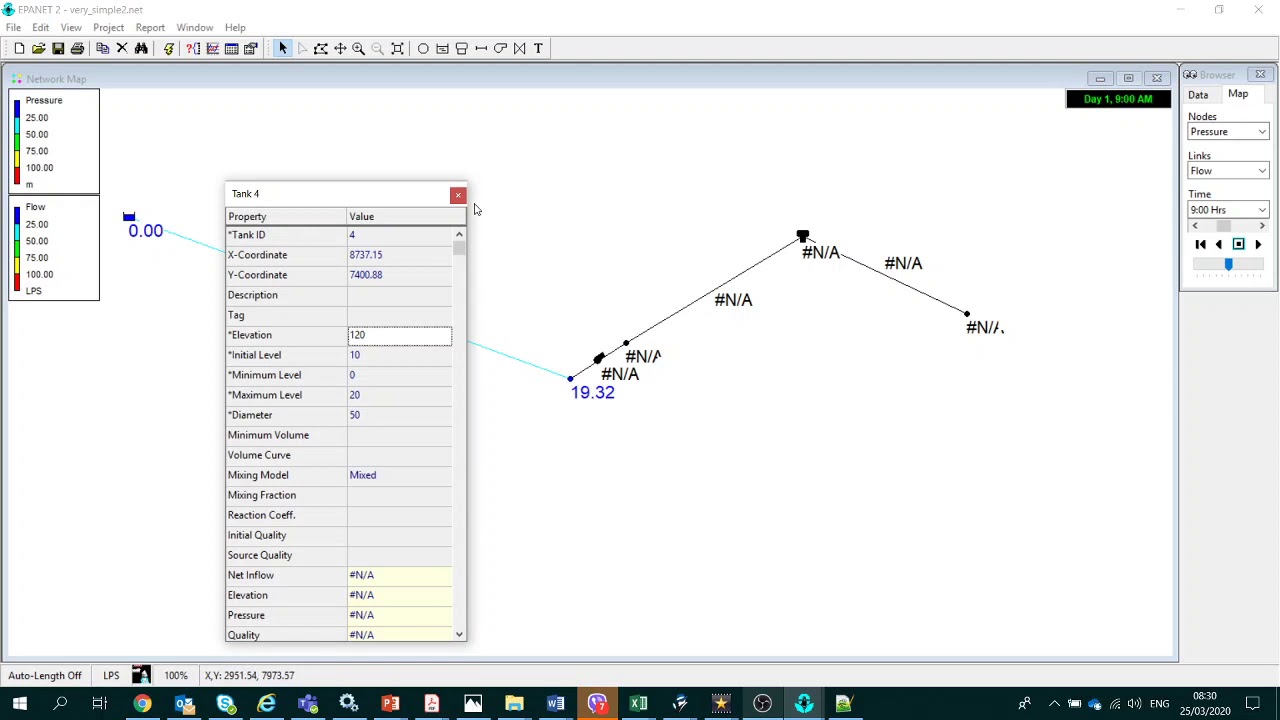Viewport: 1280px width, 720px height.
Task: Play the animation forward
Action: [1258, 244]
